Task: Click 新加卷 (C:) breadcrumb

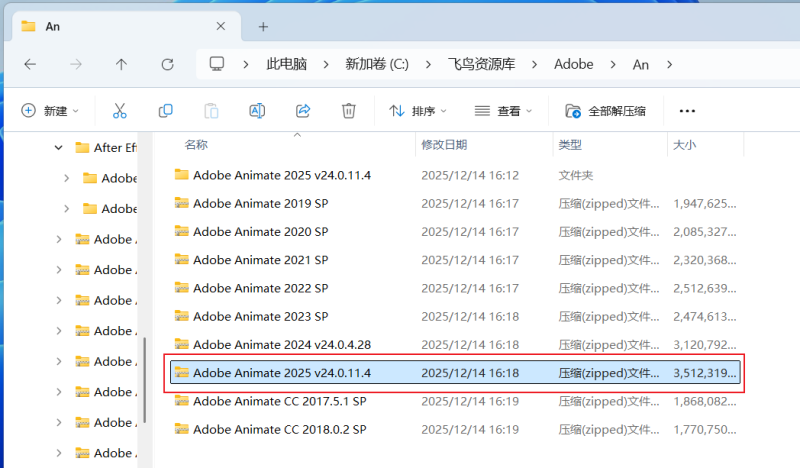Action: pos(377,64)
